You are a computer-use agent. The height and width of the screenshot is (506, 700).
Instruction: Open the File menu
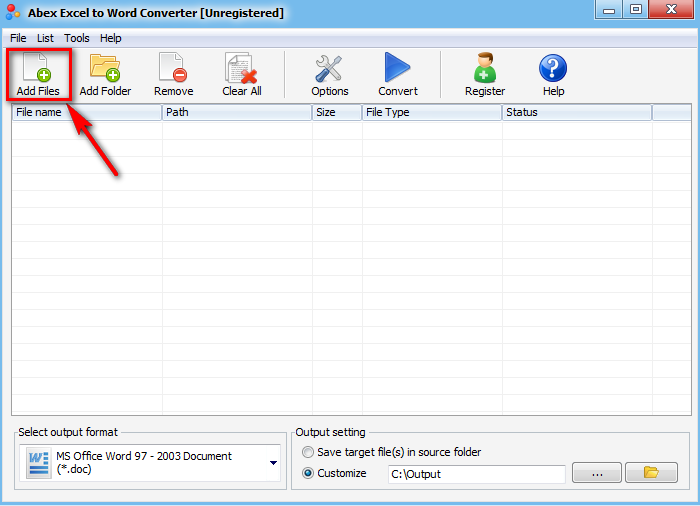[x=18, y=38]
